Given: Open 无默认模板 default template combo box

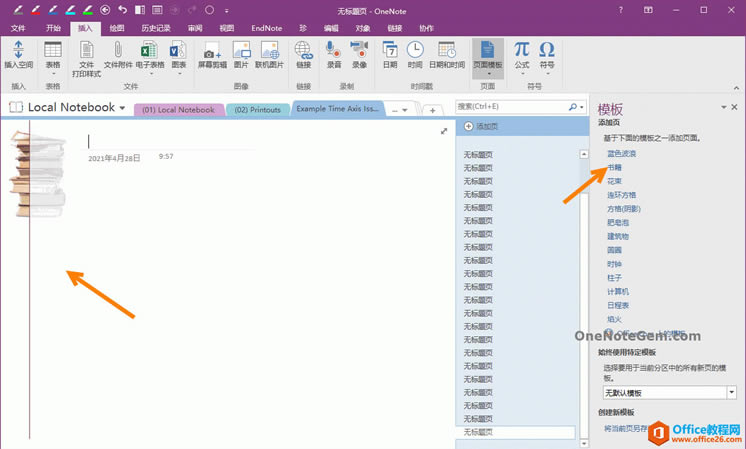Looking at the screenshot, I should point(669,393).
